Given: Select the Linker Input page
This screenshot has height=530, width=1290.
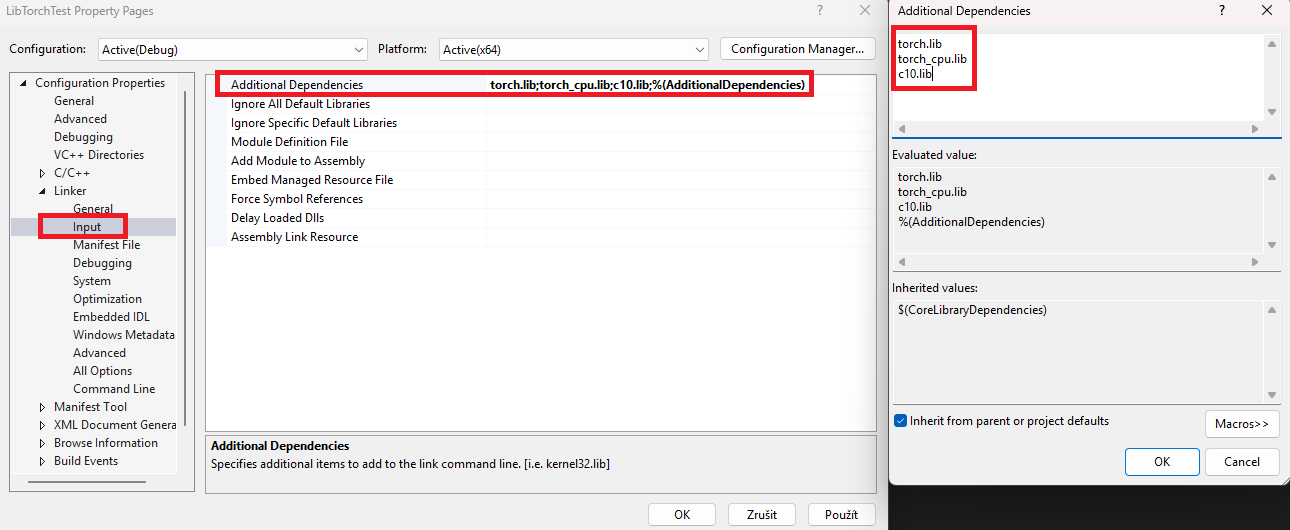Looking at the screenshot, I should tap(87, 227).
